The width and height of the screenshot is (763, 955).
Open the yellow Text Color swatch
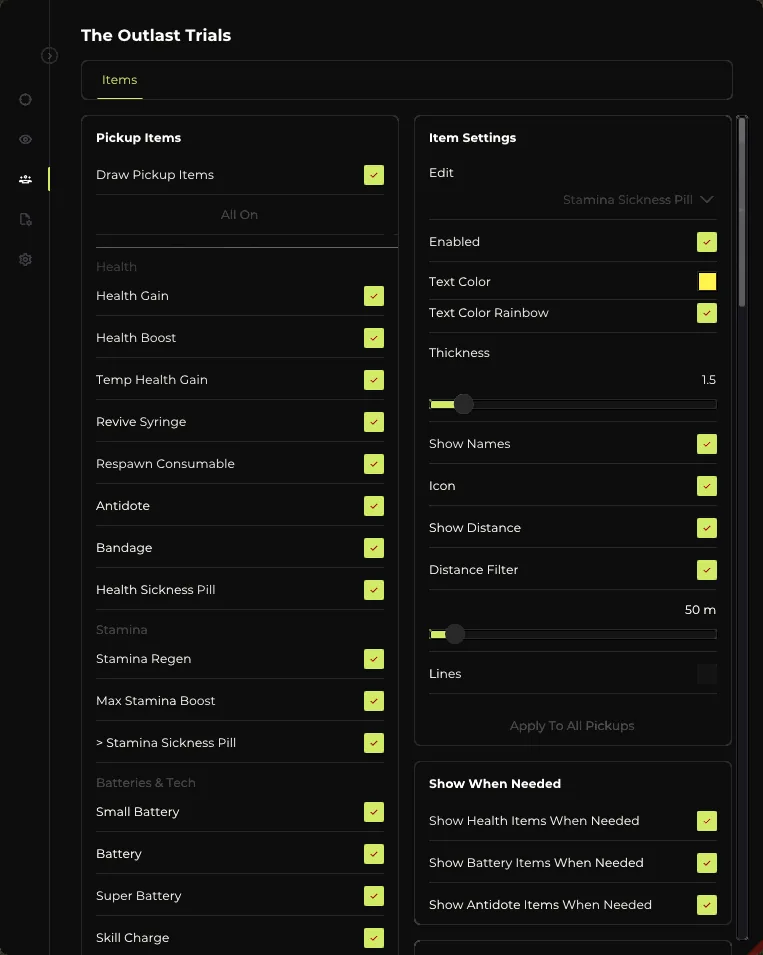point(707,281)
